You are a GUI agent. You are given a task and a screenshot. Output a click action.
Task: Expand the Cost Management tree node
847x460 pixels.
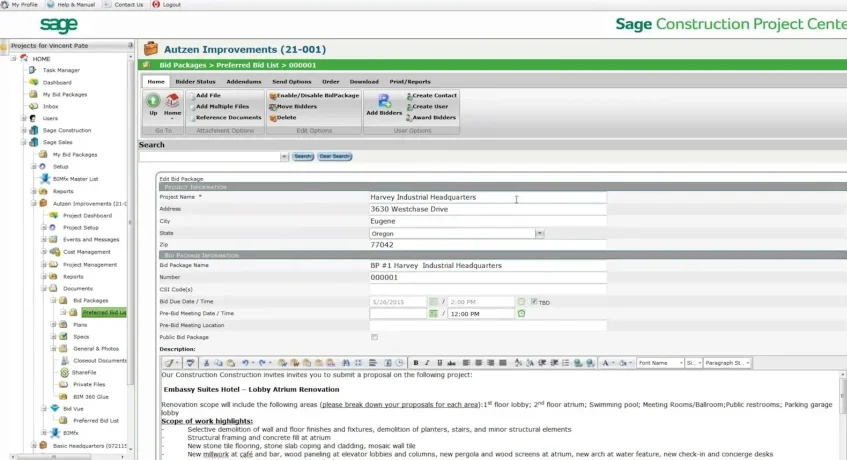pos(44,252)
